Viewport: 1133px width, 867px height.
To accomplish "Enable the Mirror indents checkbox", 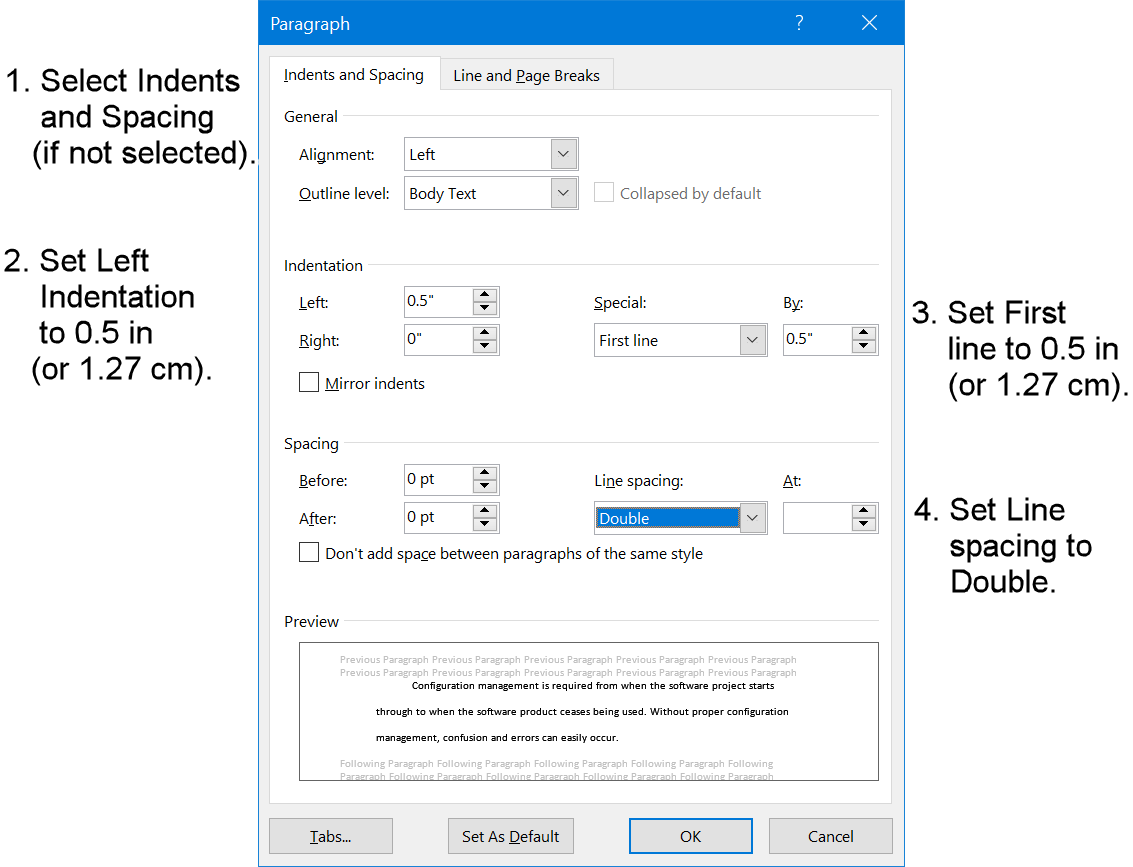I will [x=309, y=383].
